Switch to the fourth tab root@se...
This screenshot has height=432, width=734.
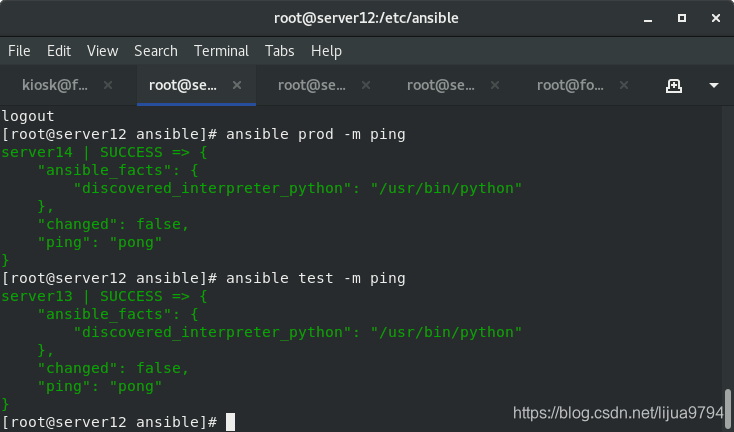[x=440, y=85]
